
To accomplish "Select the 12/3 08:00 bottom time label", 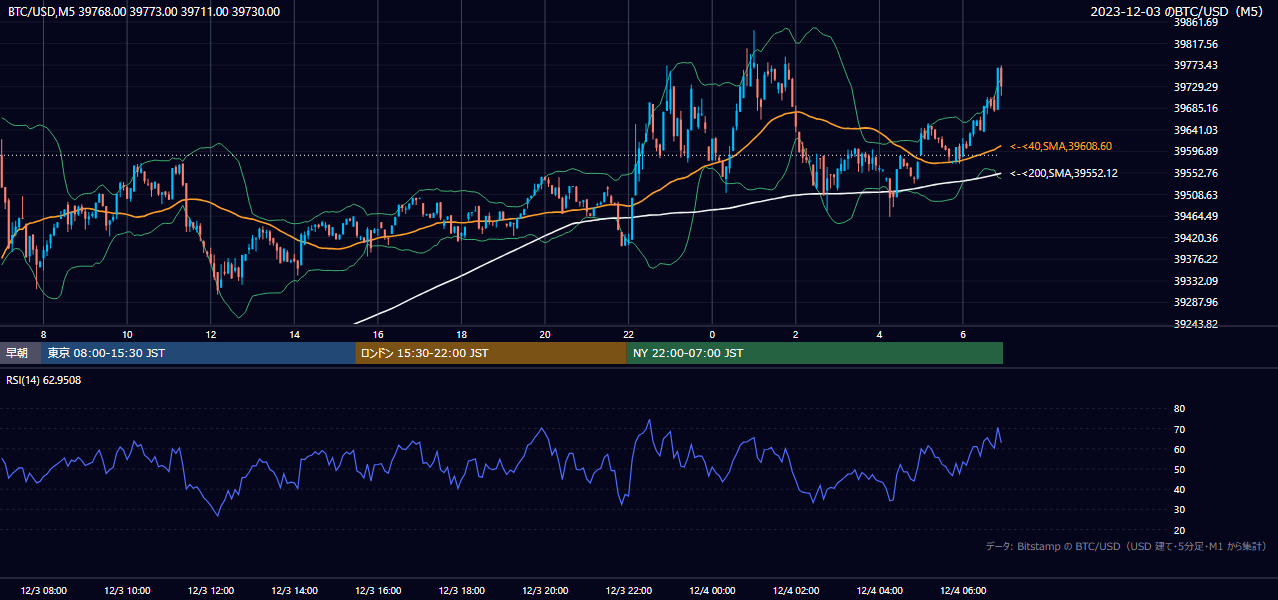I will tap(43, 591).
